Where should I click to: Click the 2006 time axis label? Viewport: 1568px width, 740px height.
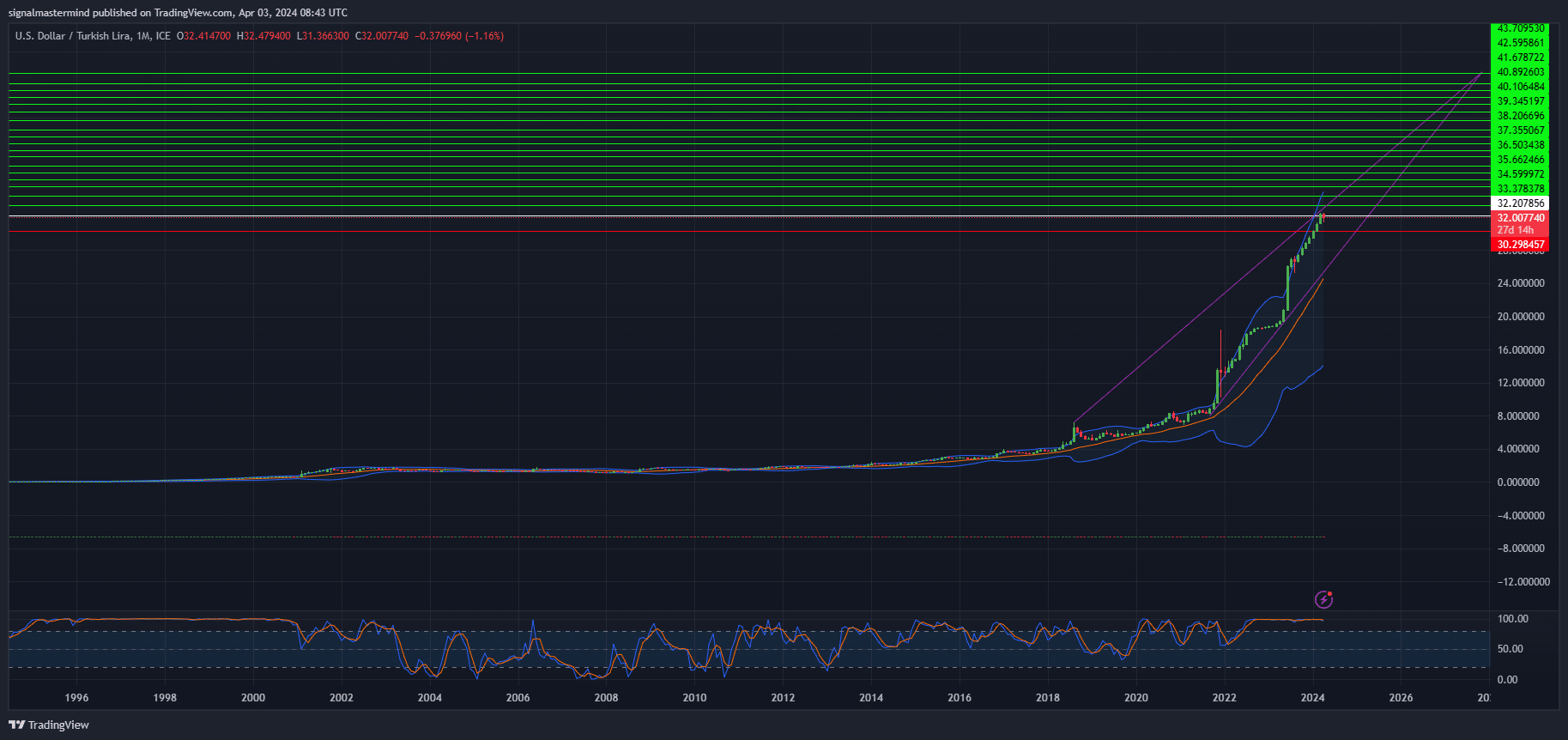pos(518,698)
